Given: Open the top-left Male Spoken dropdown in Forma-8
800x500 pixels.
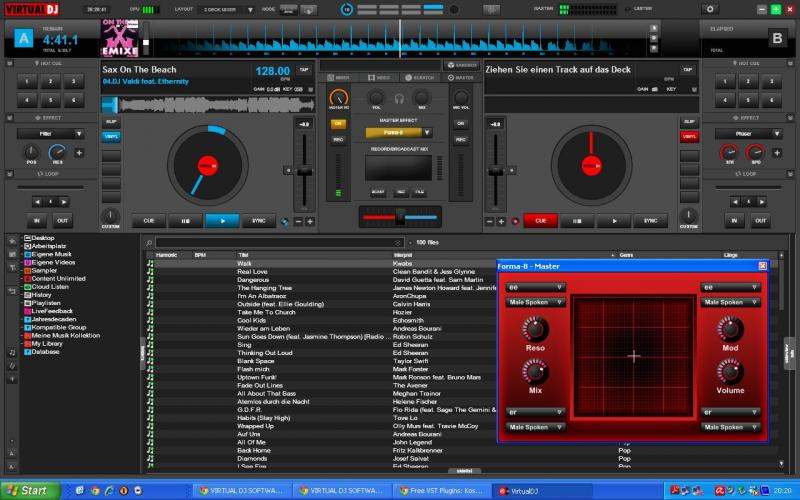Looking at the screenshot, I should coord(536,303).
